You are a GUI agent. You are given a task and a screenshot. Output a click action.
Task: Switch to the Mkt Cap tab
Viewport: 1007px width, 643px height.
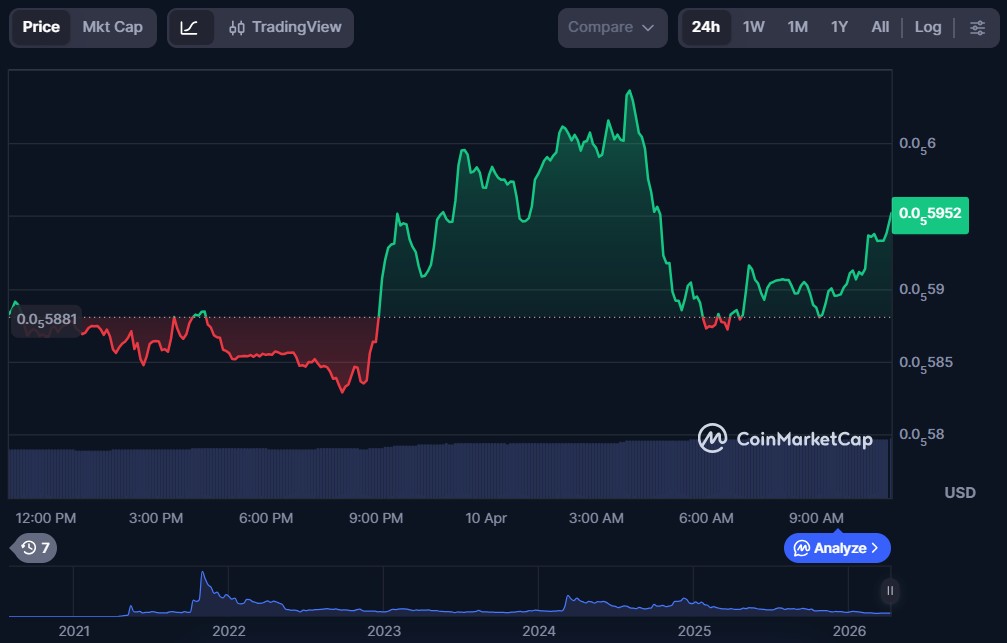[x=112, y=27]
